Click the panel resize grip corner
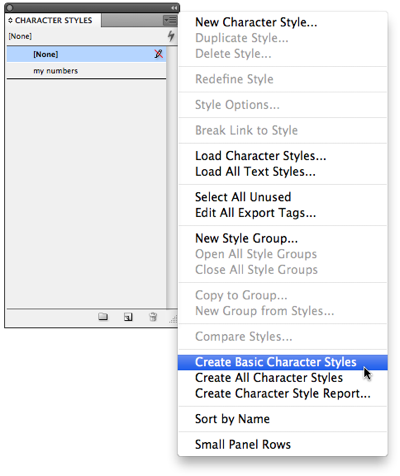 click(173, 320)
